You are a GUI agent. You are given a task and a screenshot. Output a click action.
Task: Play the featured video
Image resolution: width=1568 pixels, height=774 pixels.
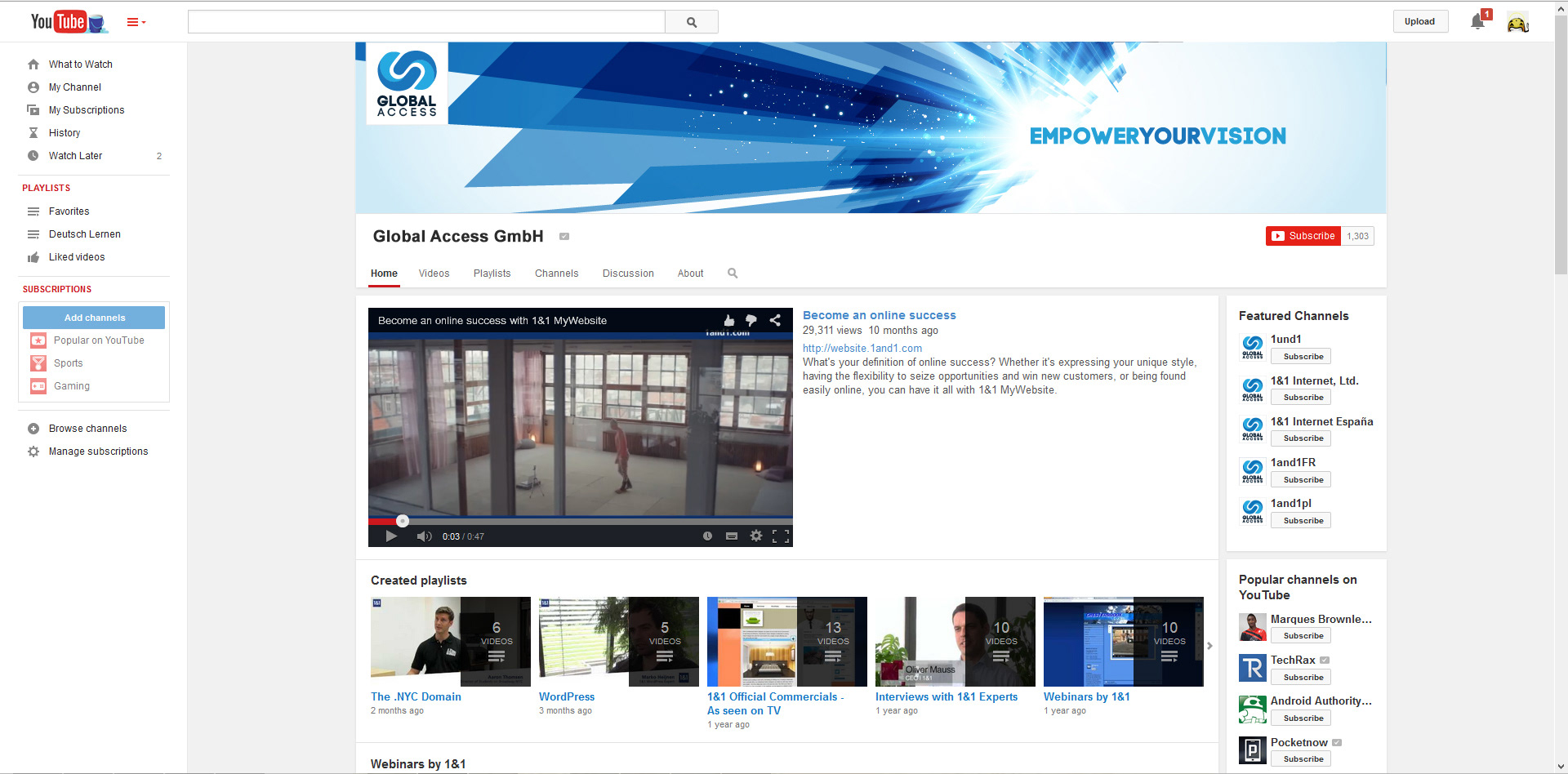pyautogui.click(x=391, y=536)
